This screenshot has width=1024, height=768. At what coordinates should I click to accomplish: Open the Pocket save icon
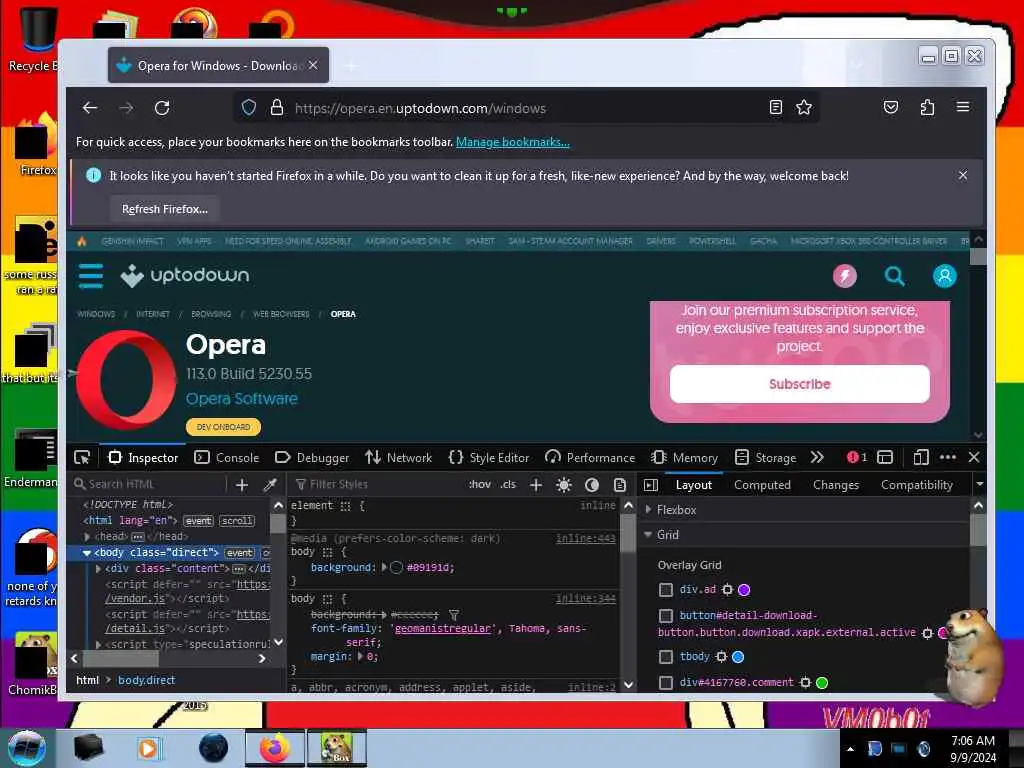[891, 107]
